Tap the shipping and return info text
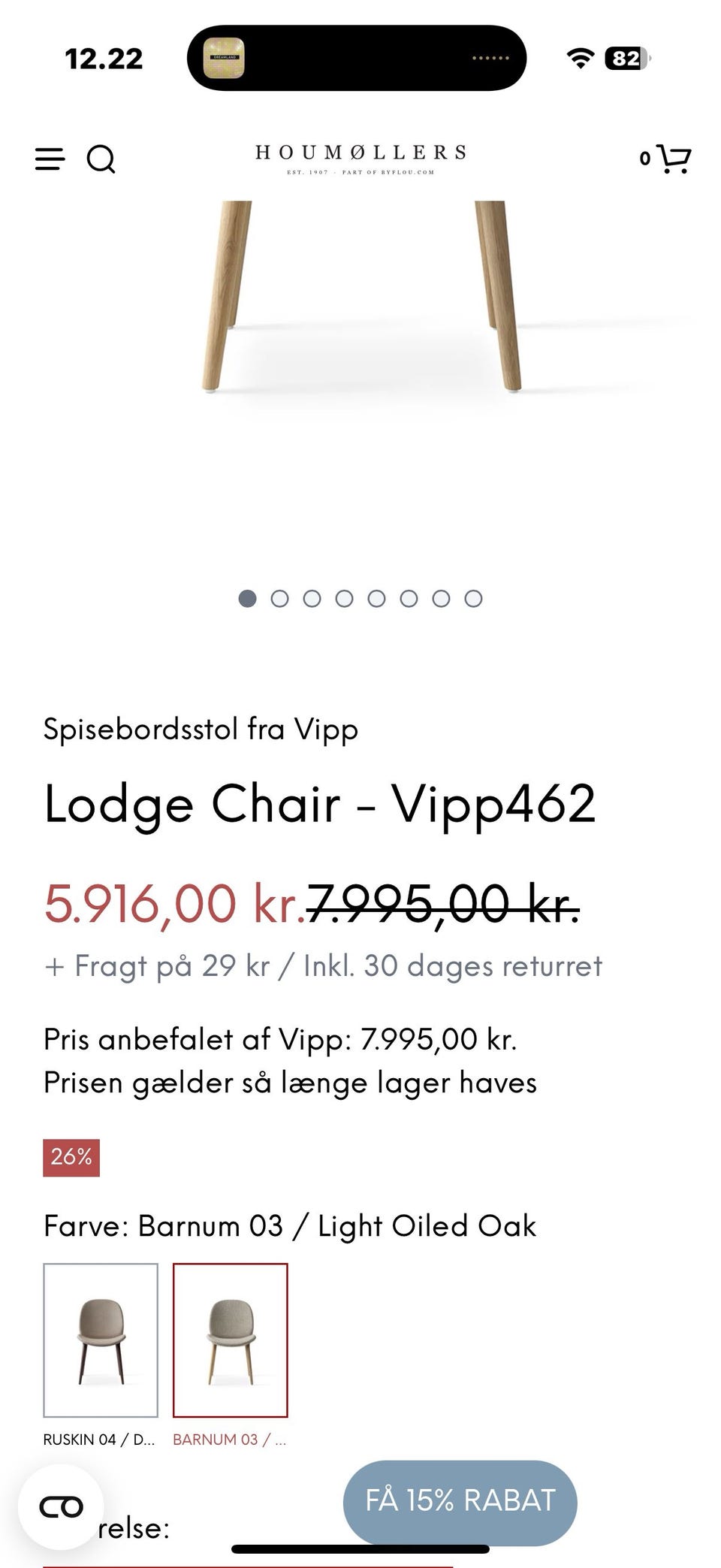This screenshot has width=721, height=1568. point(323,966)
